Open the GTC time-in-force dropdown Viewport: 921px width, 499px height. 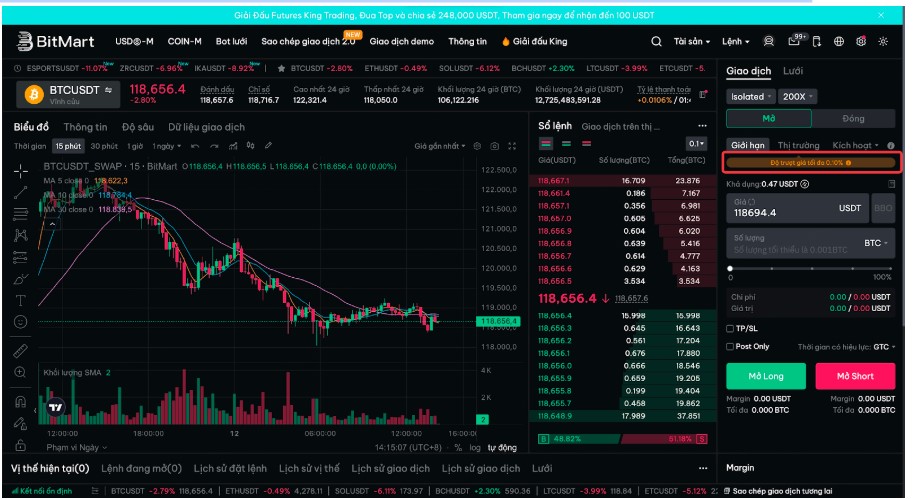click(885, 347)
